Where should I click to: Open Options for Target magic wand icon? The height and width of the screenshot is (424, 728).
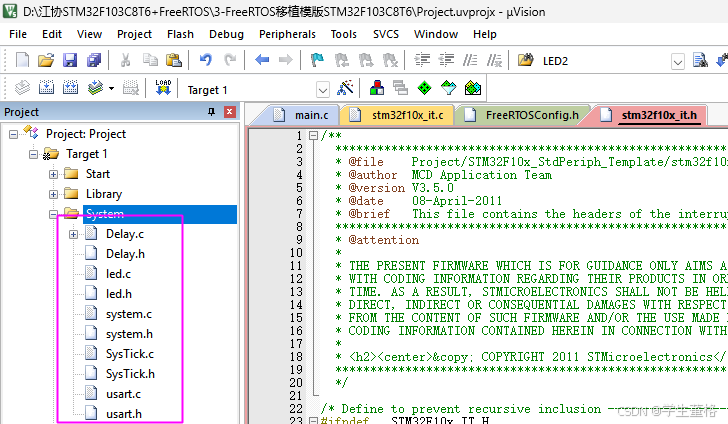pos(345,87)
